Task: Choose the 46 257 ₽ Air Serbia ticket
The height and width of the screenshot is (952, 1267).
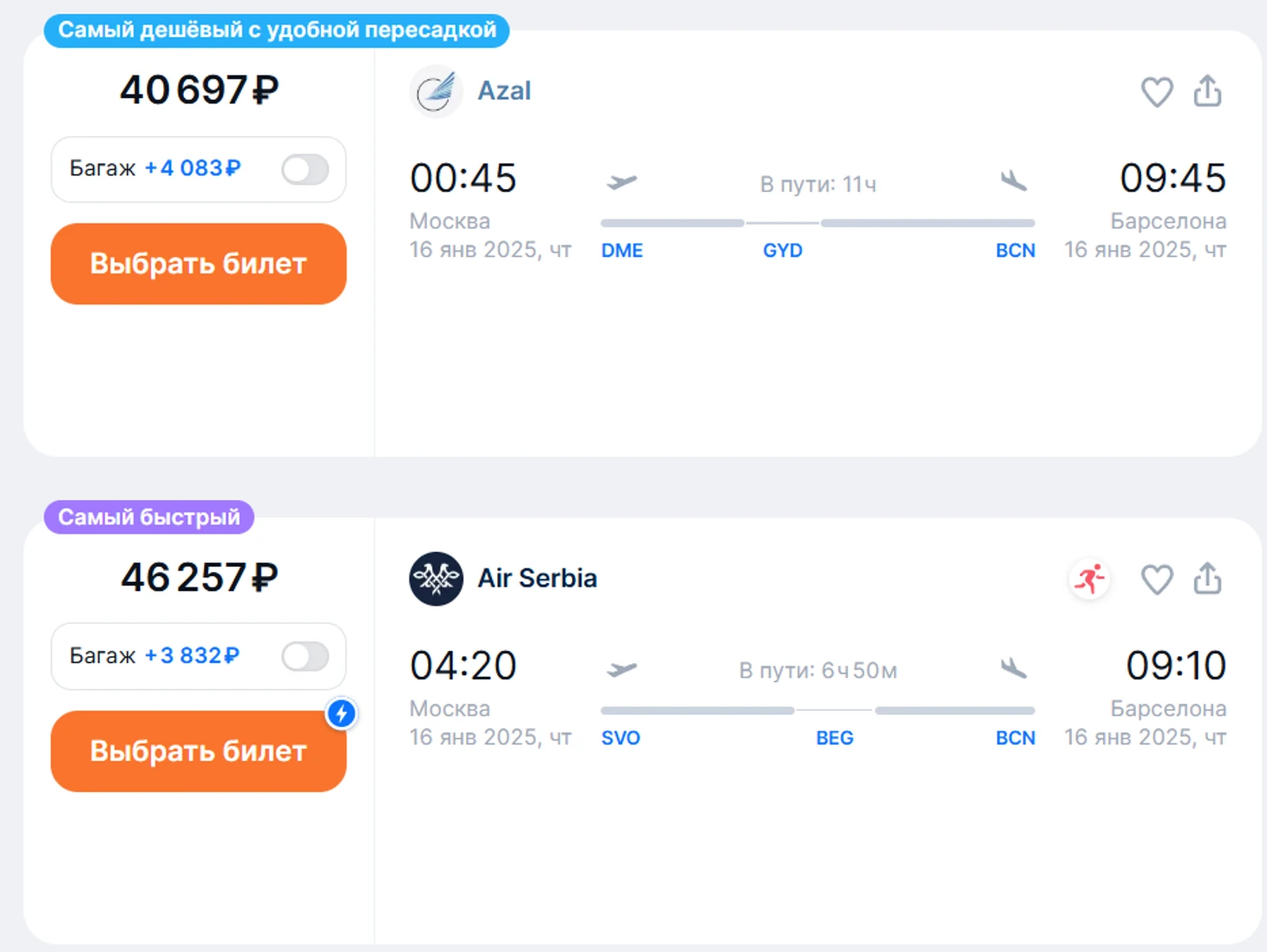Action: click(x=199, y=752)
